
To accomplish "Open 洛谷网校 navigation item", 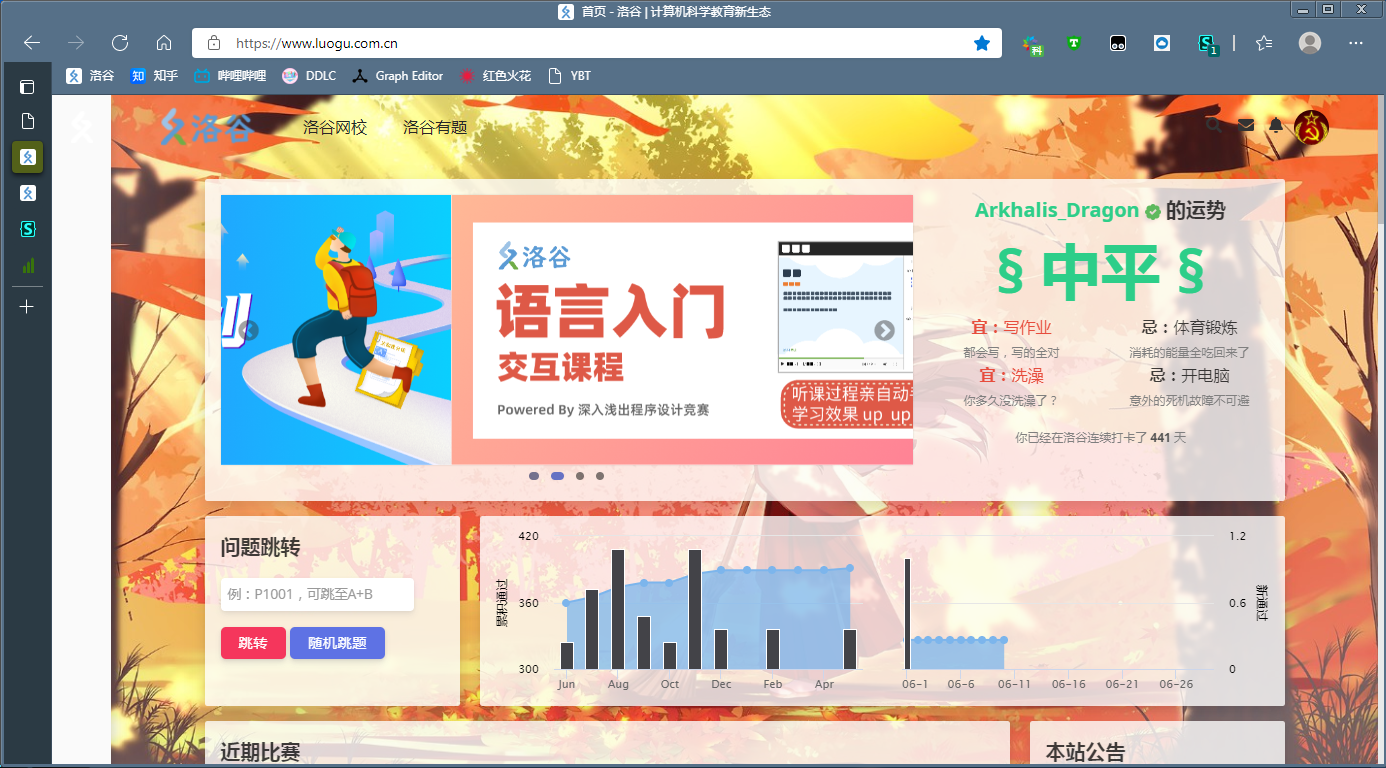I will point(335,127).
